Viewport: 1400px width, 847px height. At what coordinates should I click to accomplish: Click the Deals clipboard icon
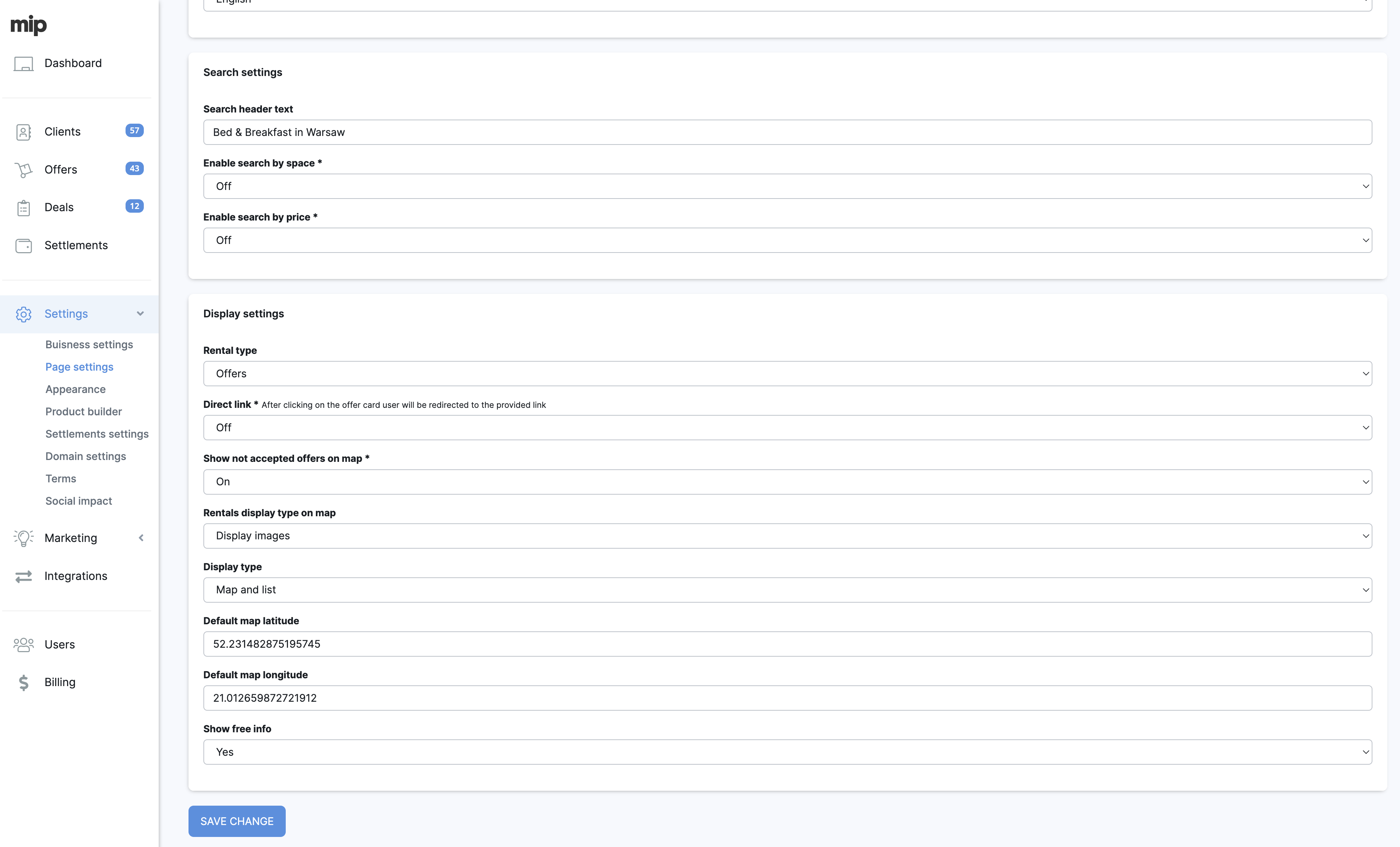(x=23, y=208)
